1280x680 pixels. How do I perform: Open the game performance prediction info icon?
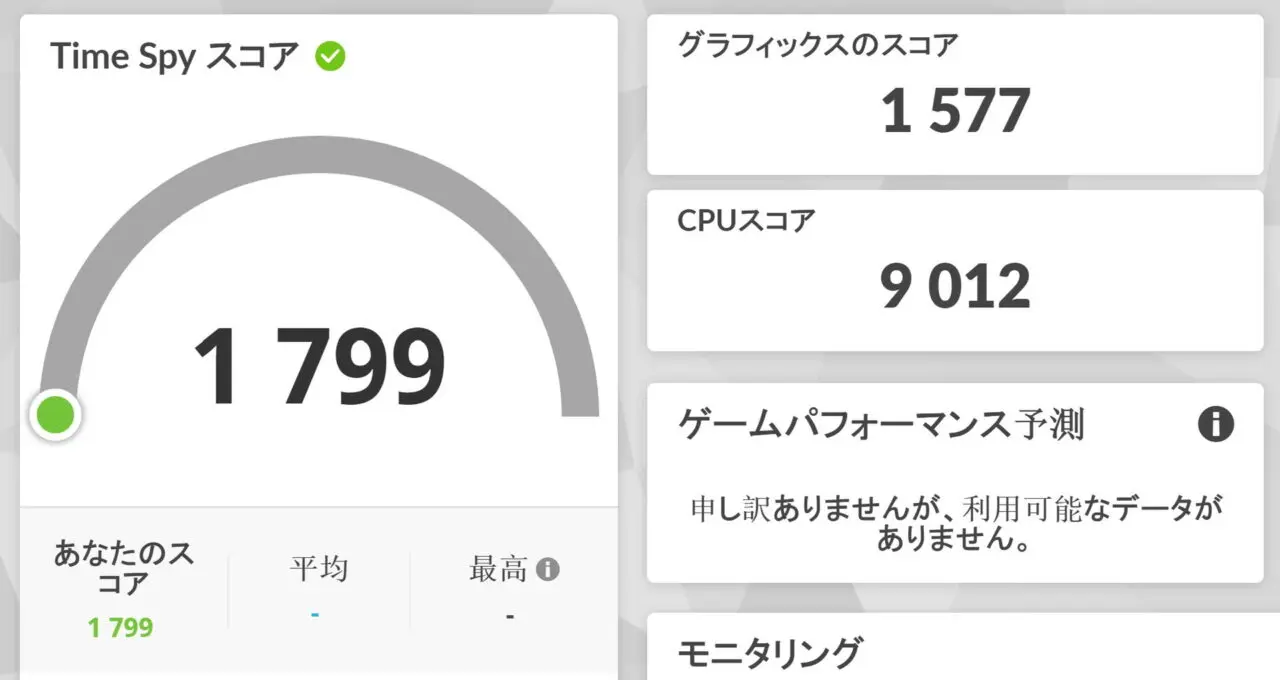pyautogui.click(x=1215, y=425)
